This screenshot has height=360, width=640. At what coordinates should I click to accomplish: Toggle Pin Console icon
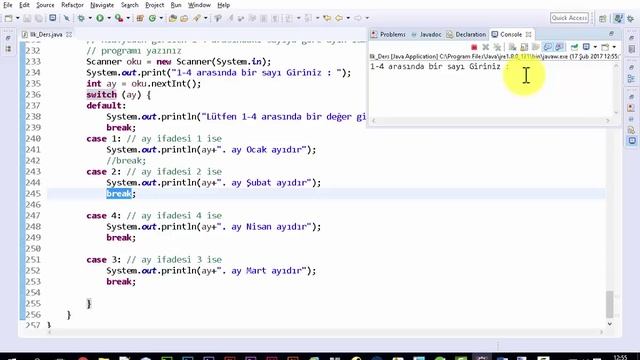575,47
